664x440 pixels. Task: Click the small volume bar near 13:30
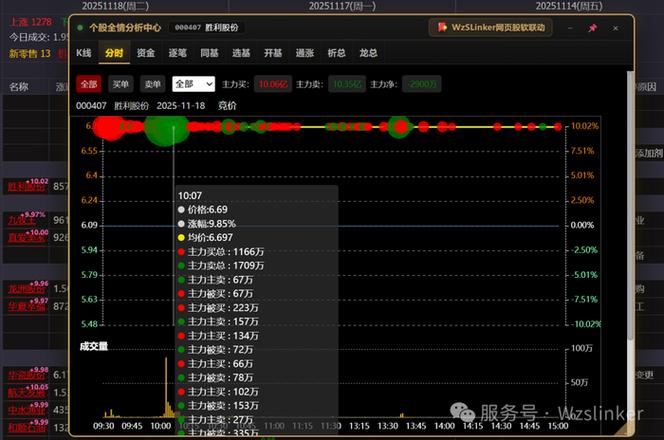pyautogui.click(x=402, y=415)
